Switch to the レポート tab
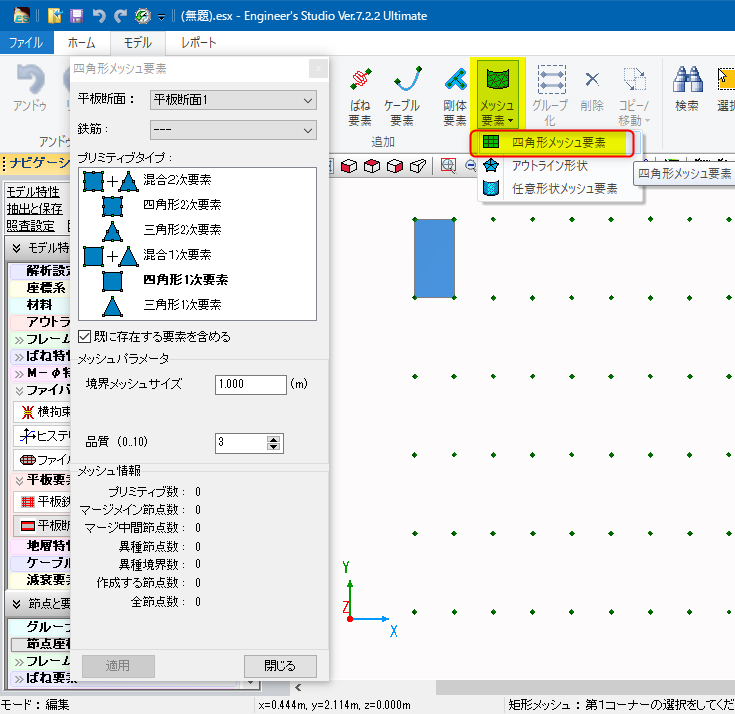 199,43
